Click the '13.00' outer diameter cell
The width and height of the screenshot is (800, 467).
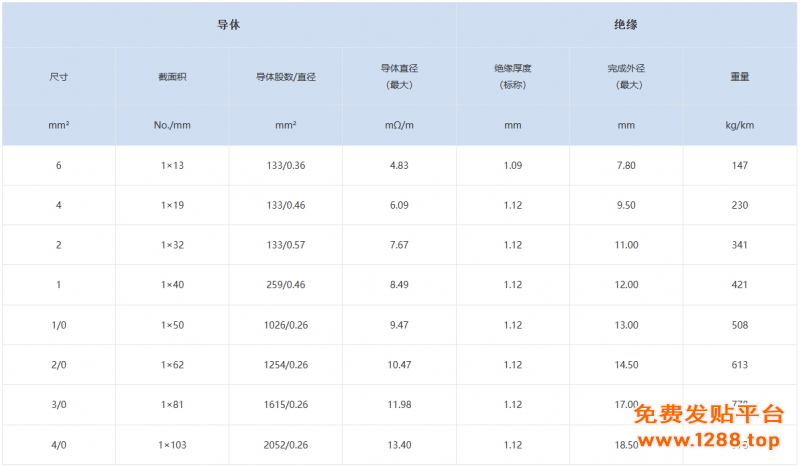coord(626,325)
